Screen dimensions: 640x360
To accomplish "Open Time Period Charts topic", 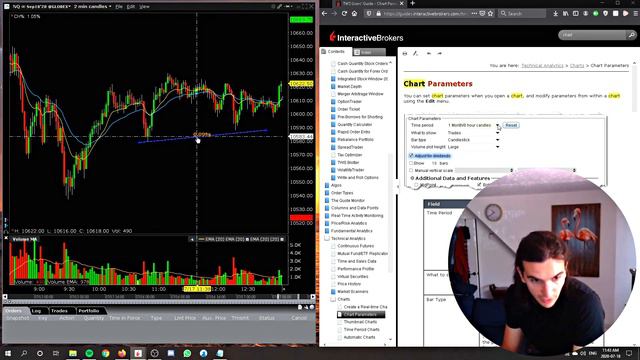I will (x=361, y=329).
